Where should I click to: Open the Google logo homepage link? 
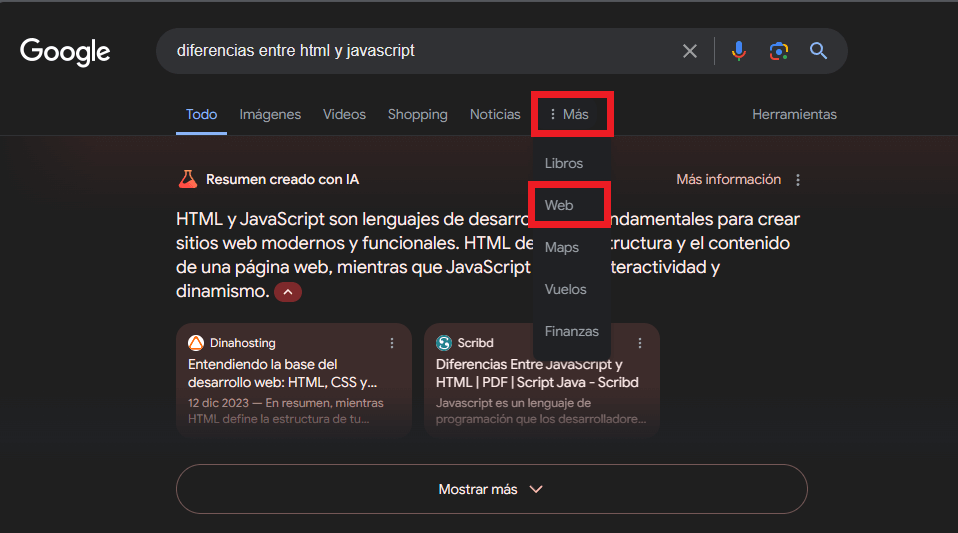pyautogui.click(x=65, y=52)
